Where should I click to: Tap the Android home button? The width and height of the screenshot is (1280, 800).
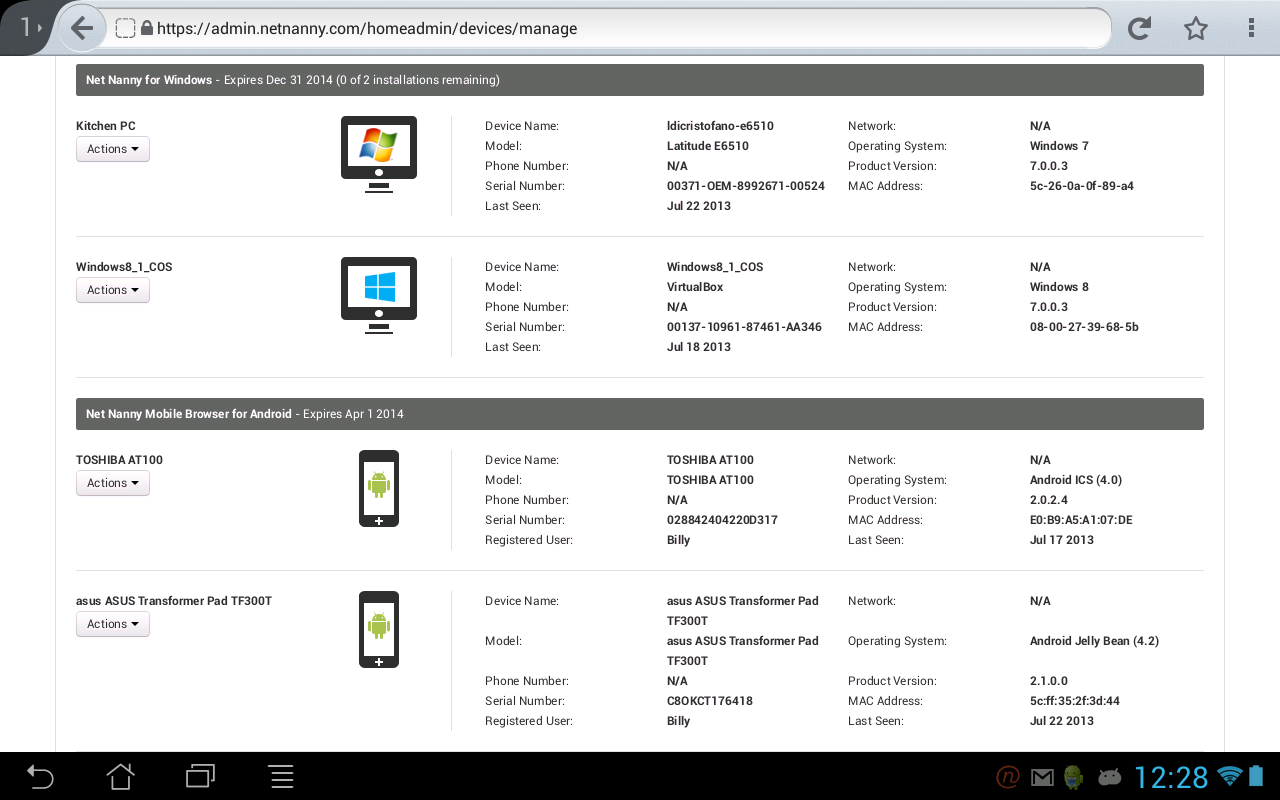[x=120, y=776]
